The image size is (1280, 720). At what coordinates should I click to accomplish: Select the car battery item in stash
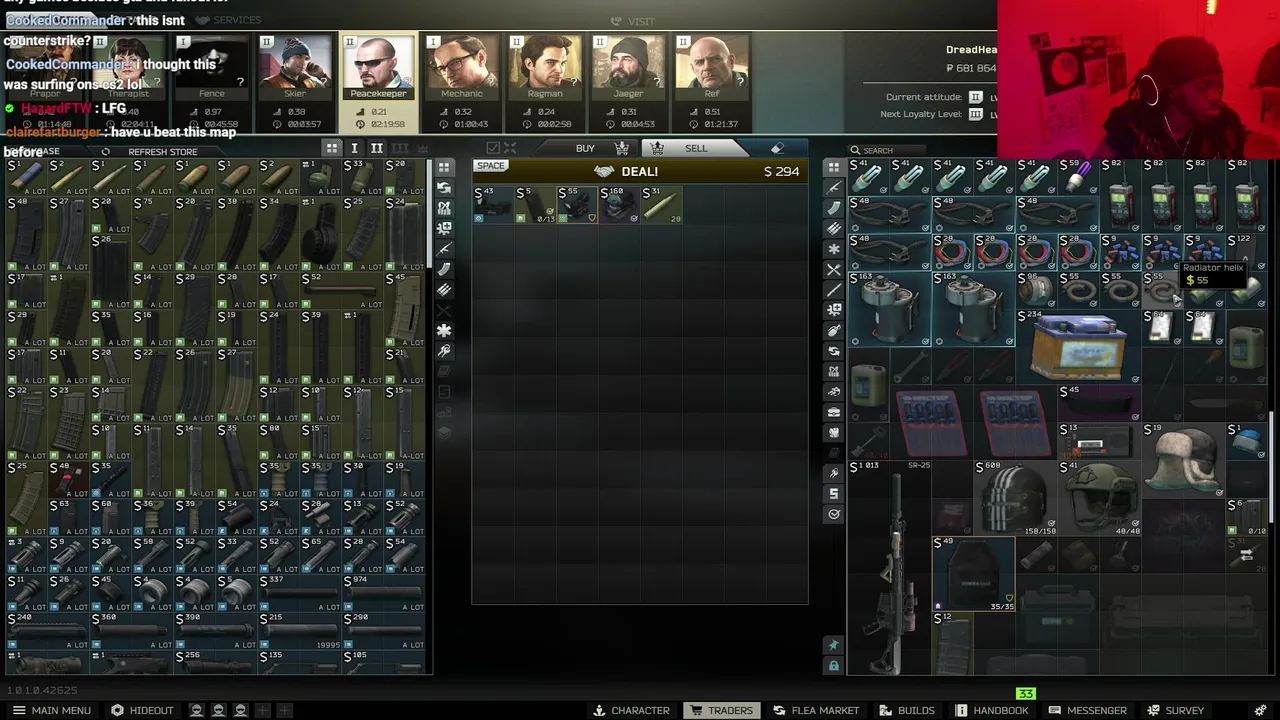(x=1078, y=346)
